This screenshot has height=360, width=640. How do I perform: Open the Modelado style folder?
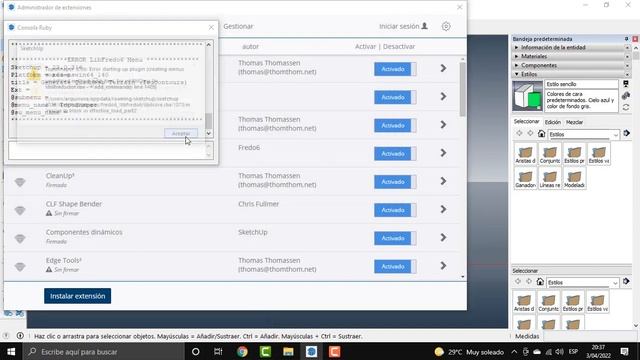[574, 178]
